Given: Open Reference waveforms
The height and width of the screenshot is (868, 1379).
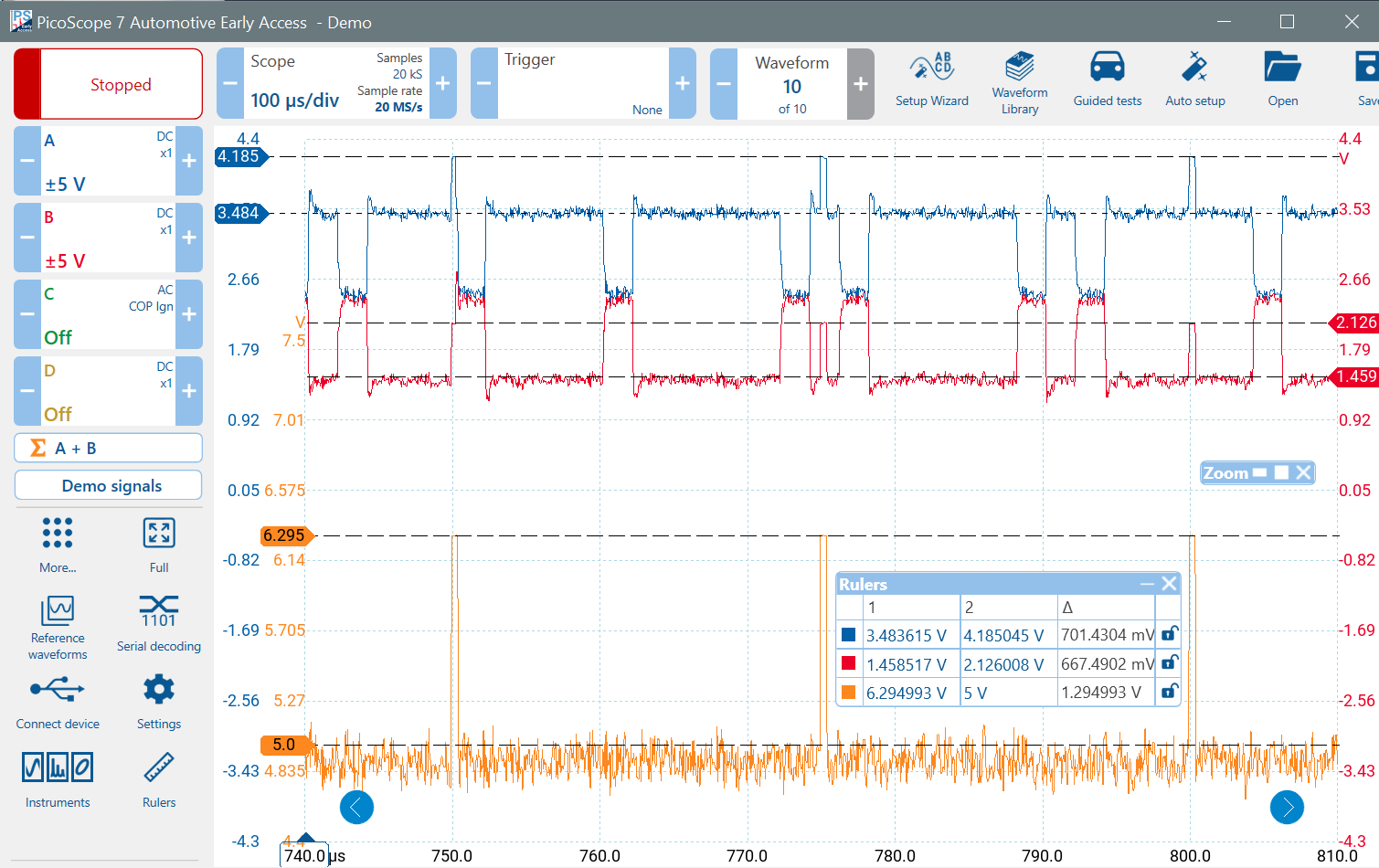Looking at the screenshot, I should (x=58, y=628).
